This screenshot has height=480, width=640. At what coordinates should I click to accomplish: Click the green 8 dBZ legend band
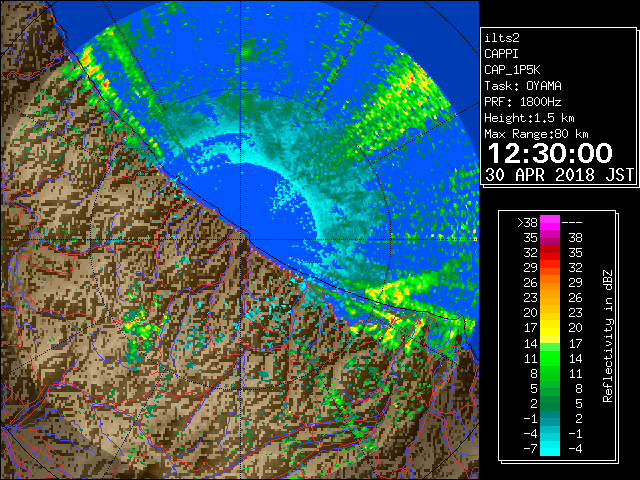tap(550, 373)
